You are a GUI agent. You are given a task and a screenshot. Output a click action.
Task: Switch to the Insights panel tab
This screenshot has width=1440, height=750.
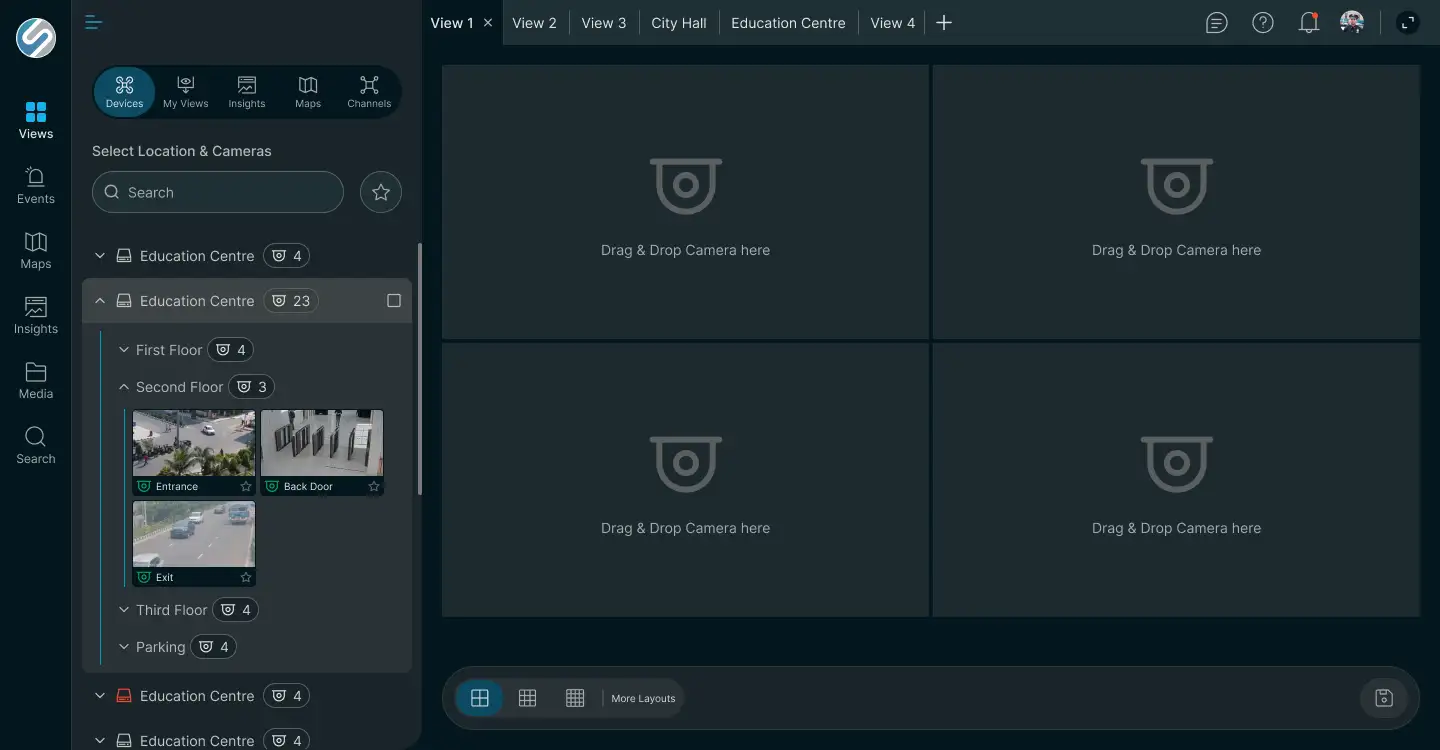tap(247, 92)
